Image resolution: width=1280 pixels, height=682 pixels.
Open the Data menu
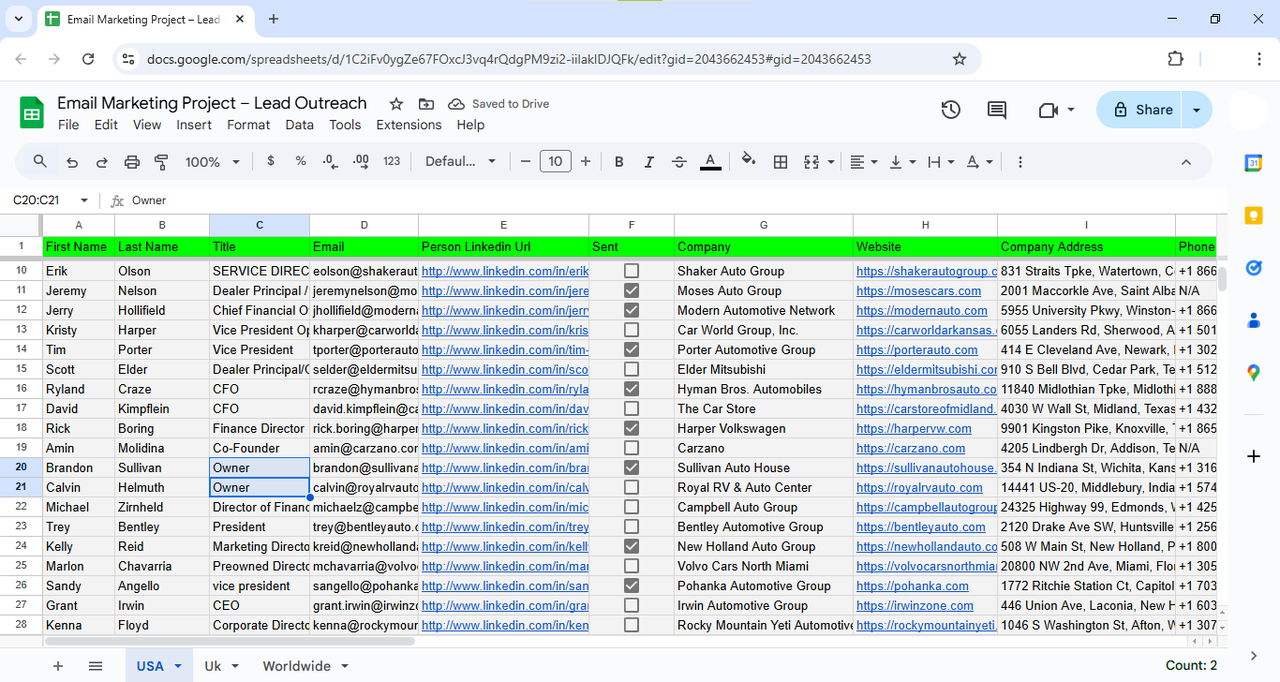point(300,124)
